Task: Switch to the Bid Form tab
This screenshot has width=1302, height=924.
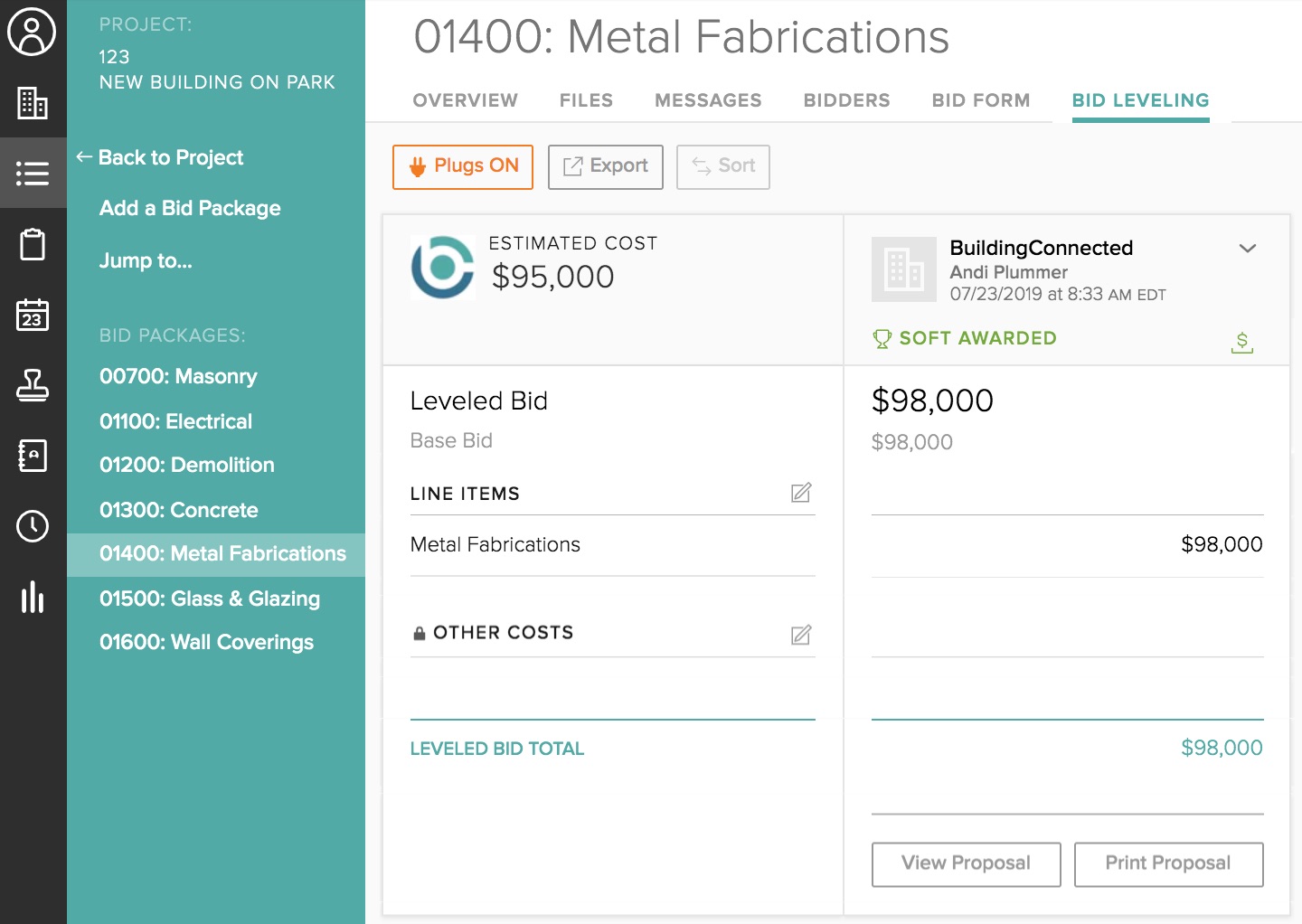Action: 981,100
